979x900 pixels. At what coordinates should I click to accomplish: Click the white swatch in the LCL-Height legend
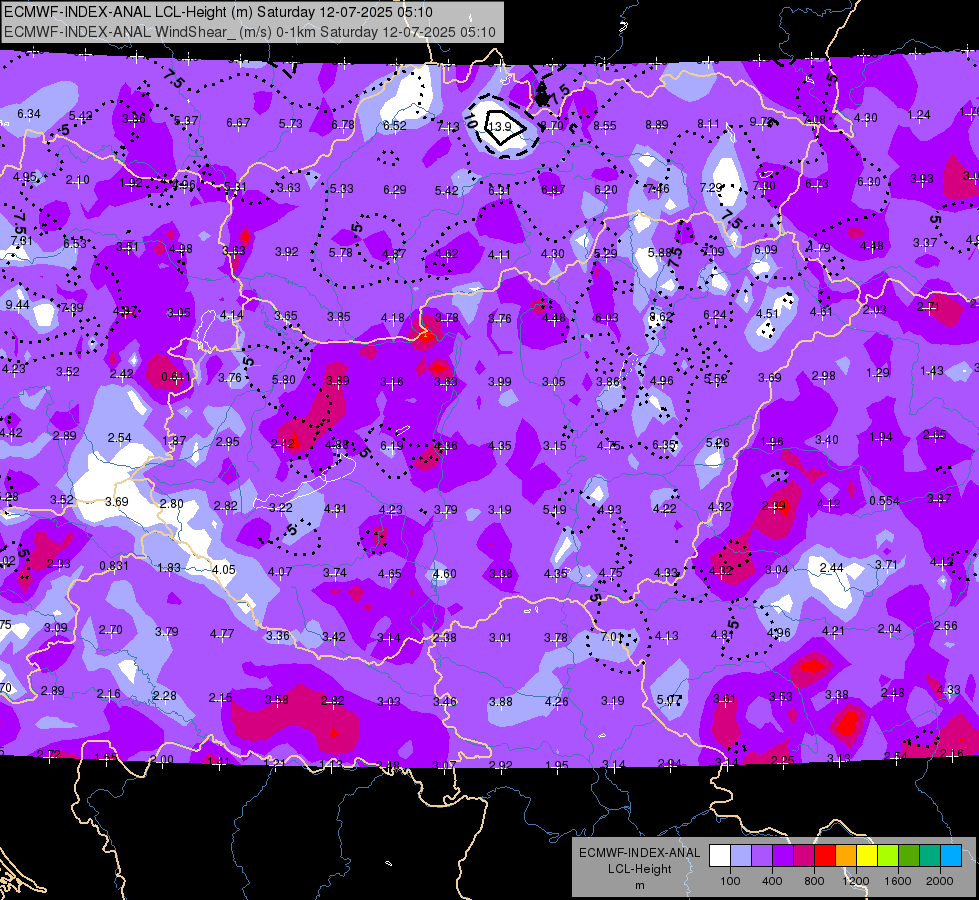[720, 856]
